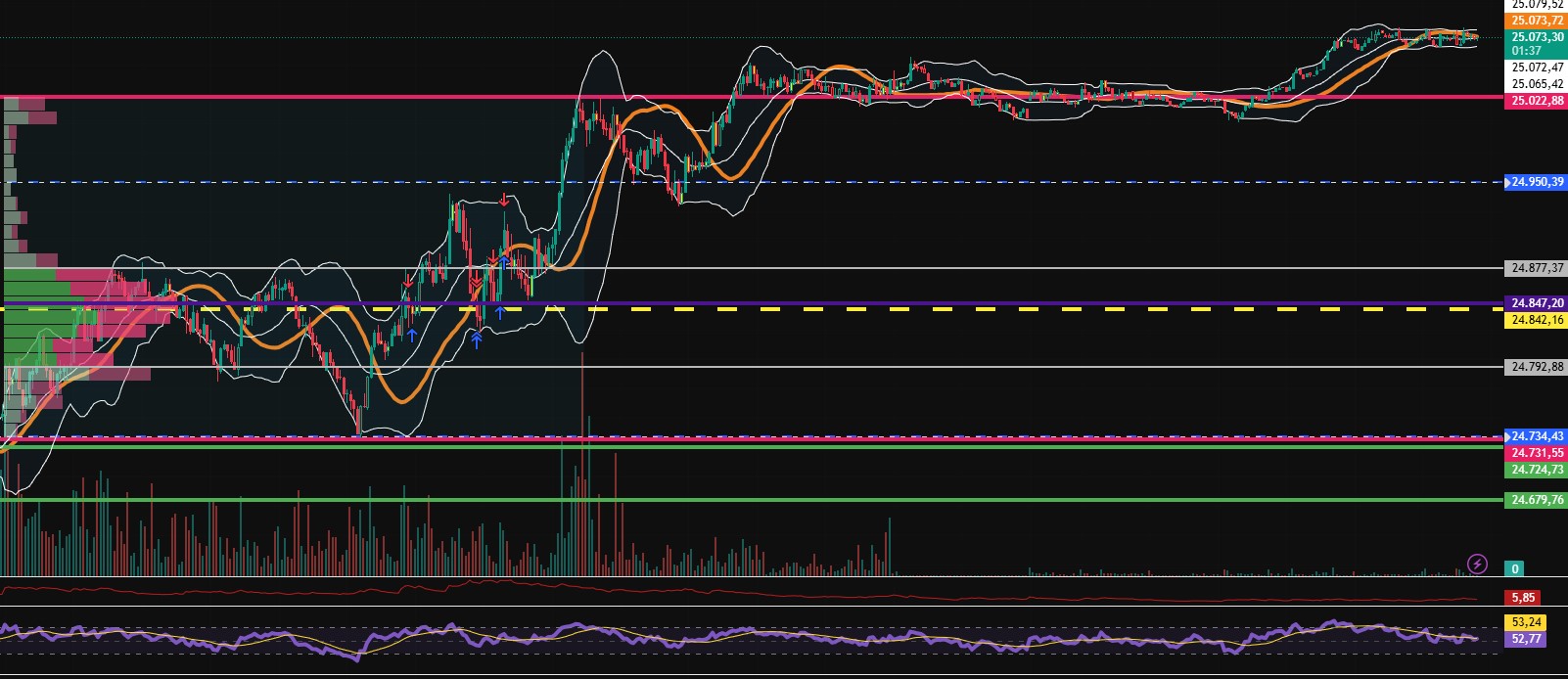Click the yellow 24.842,16 price label
Viewport: 1568px width, 679px height.
pyautogui.click(x=1536, y=320)
